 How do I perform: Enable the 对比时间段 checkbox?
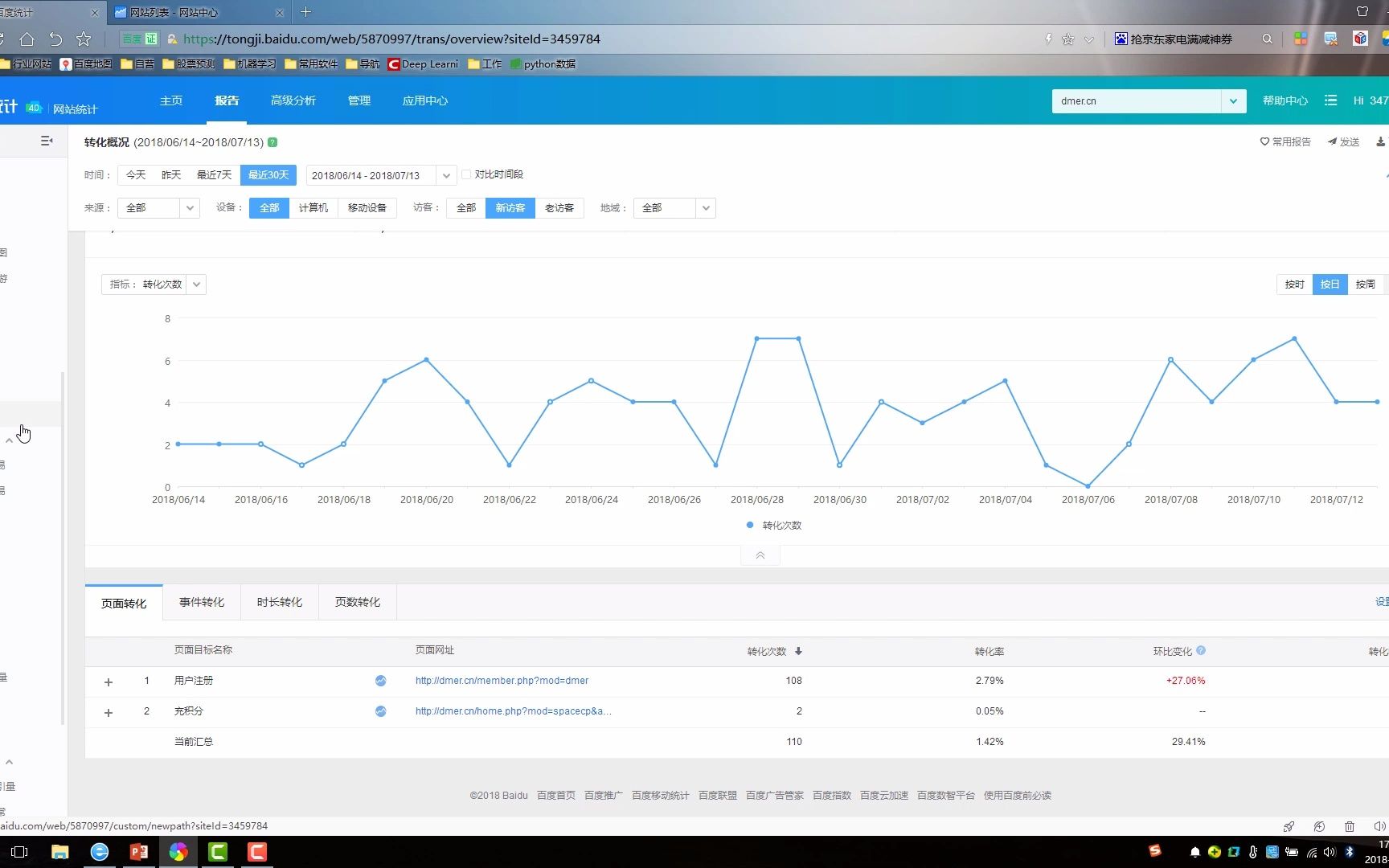(x=466, y=174)
